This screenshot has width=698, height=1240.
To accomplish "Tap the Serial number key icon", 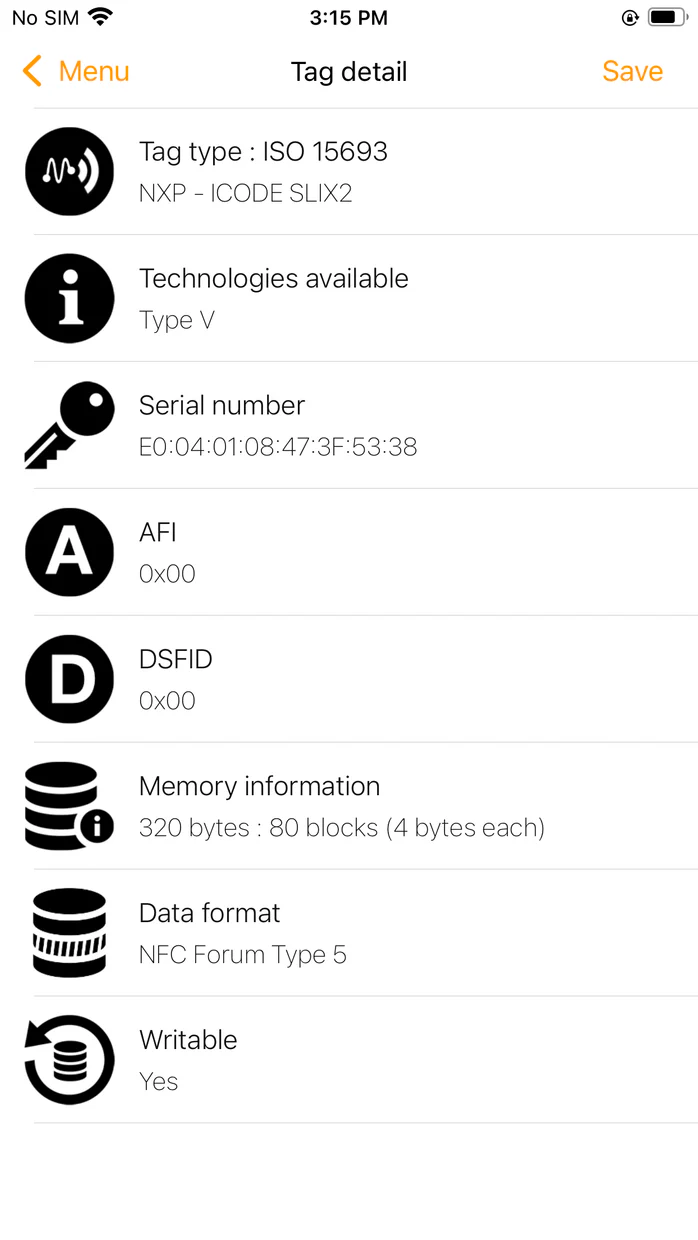I will 69,425.
